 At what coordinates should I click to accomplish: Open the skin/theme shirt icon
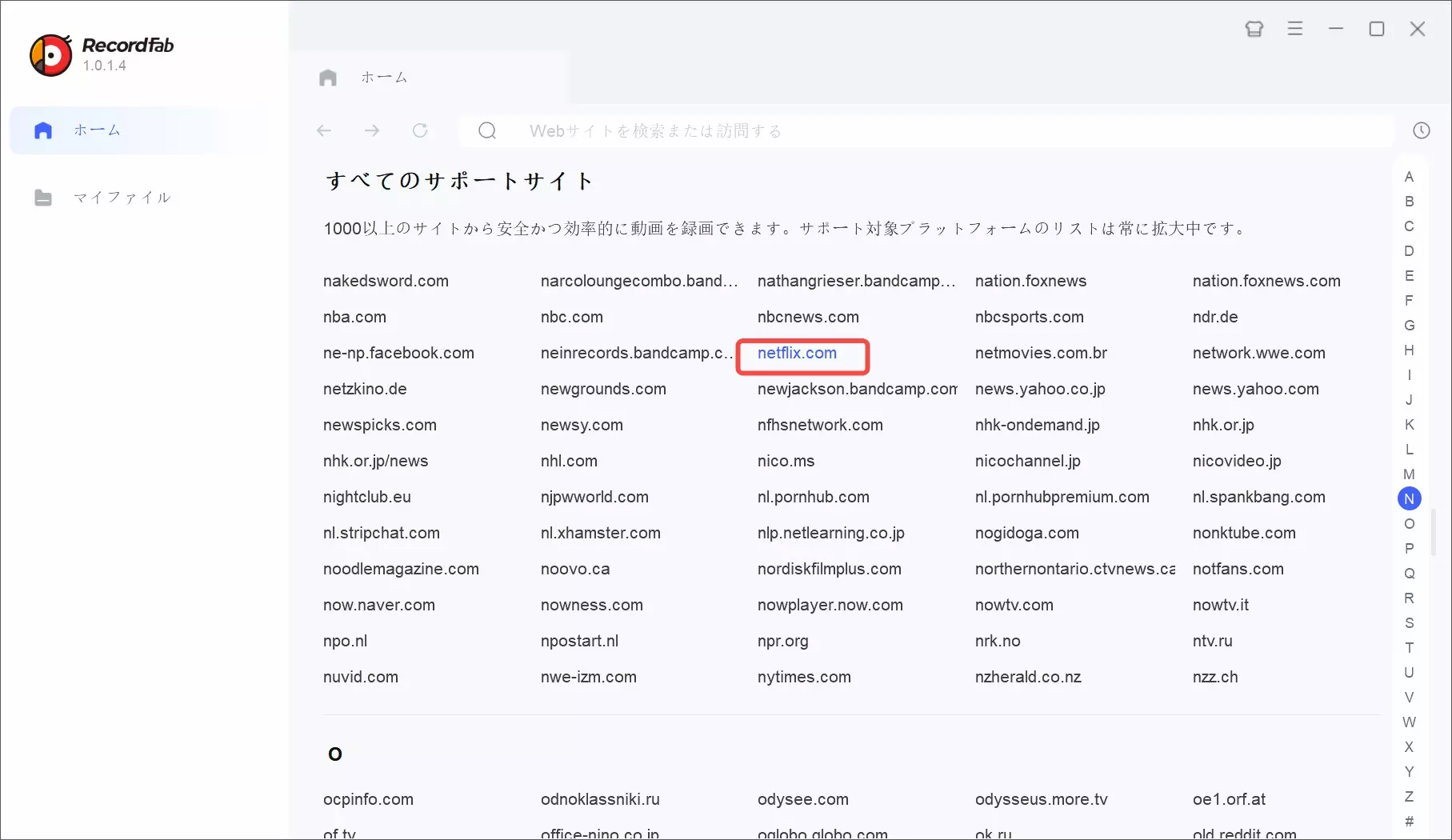point(1254,29)
